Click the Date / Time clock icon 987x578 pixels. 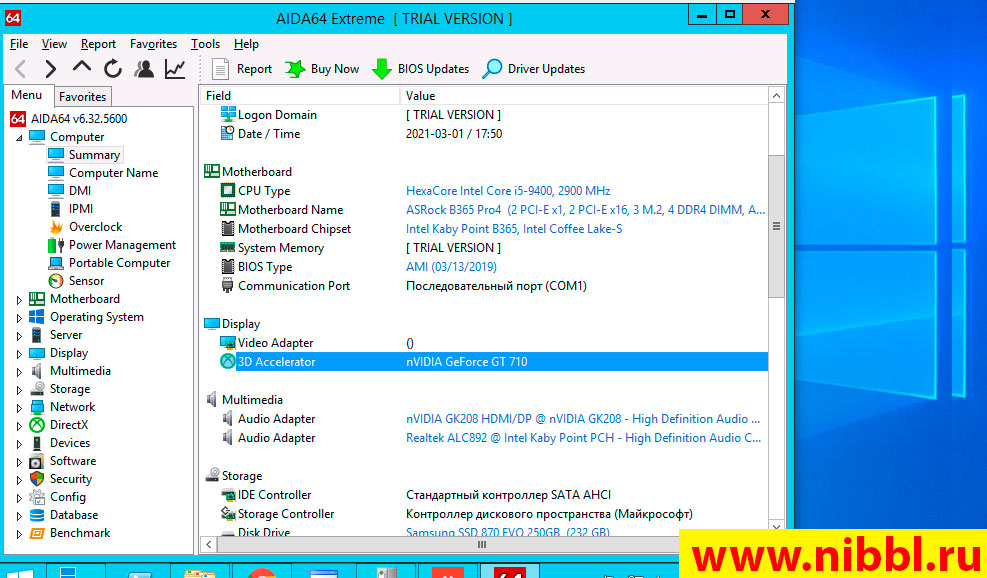227,133
